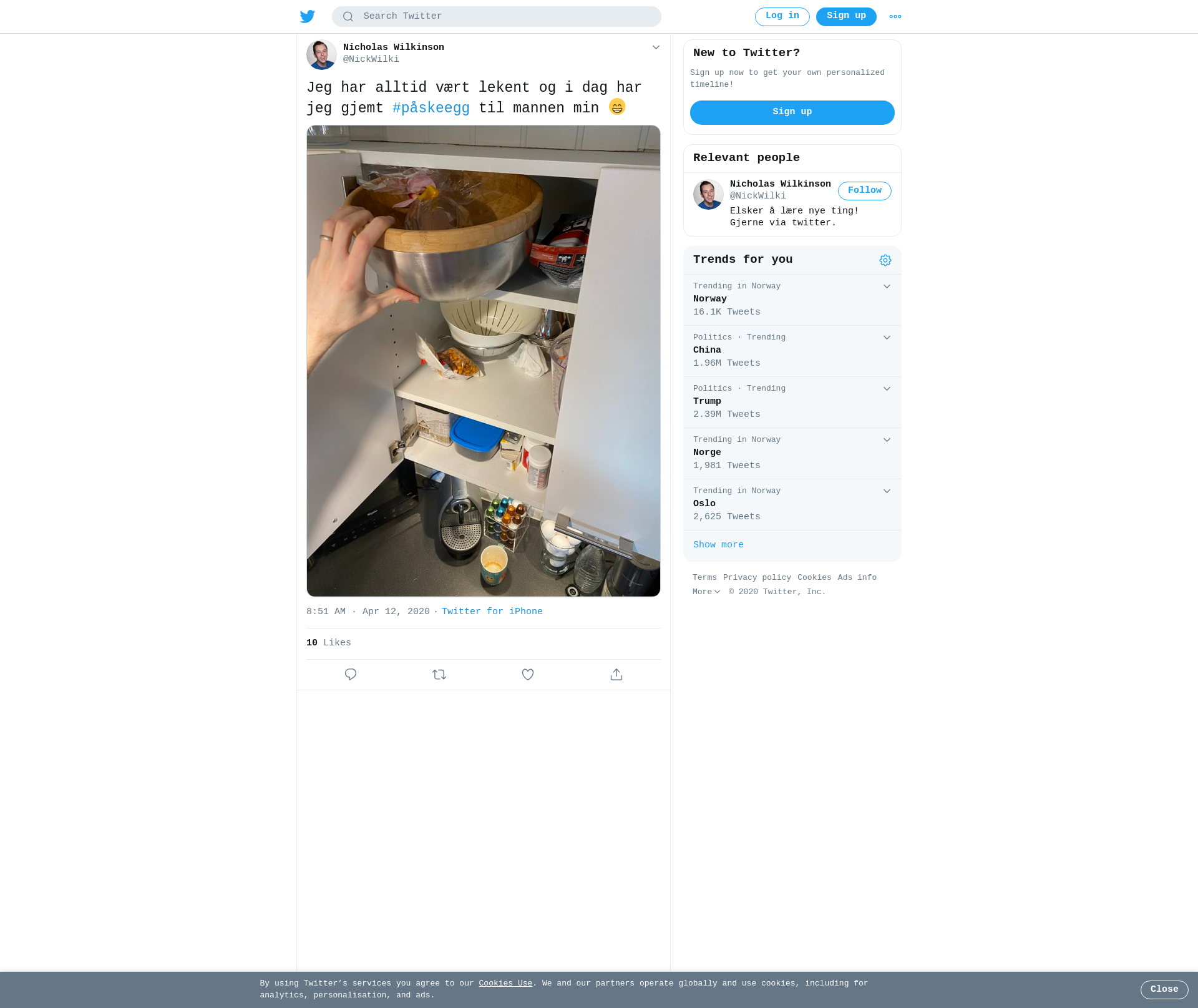Image resolution: width=1198 pixels, height=1008 pixels.
Task: Retweet using the retweet icon
Action: (439, 675)
